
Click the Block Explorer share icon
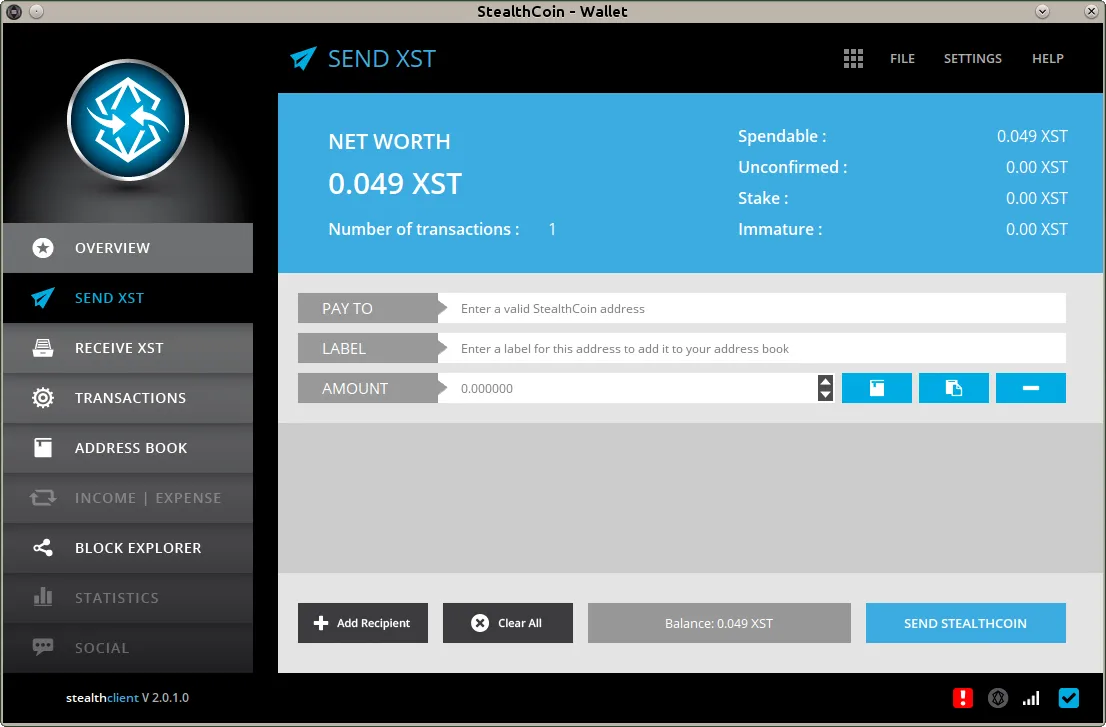tap(43, 548)
